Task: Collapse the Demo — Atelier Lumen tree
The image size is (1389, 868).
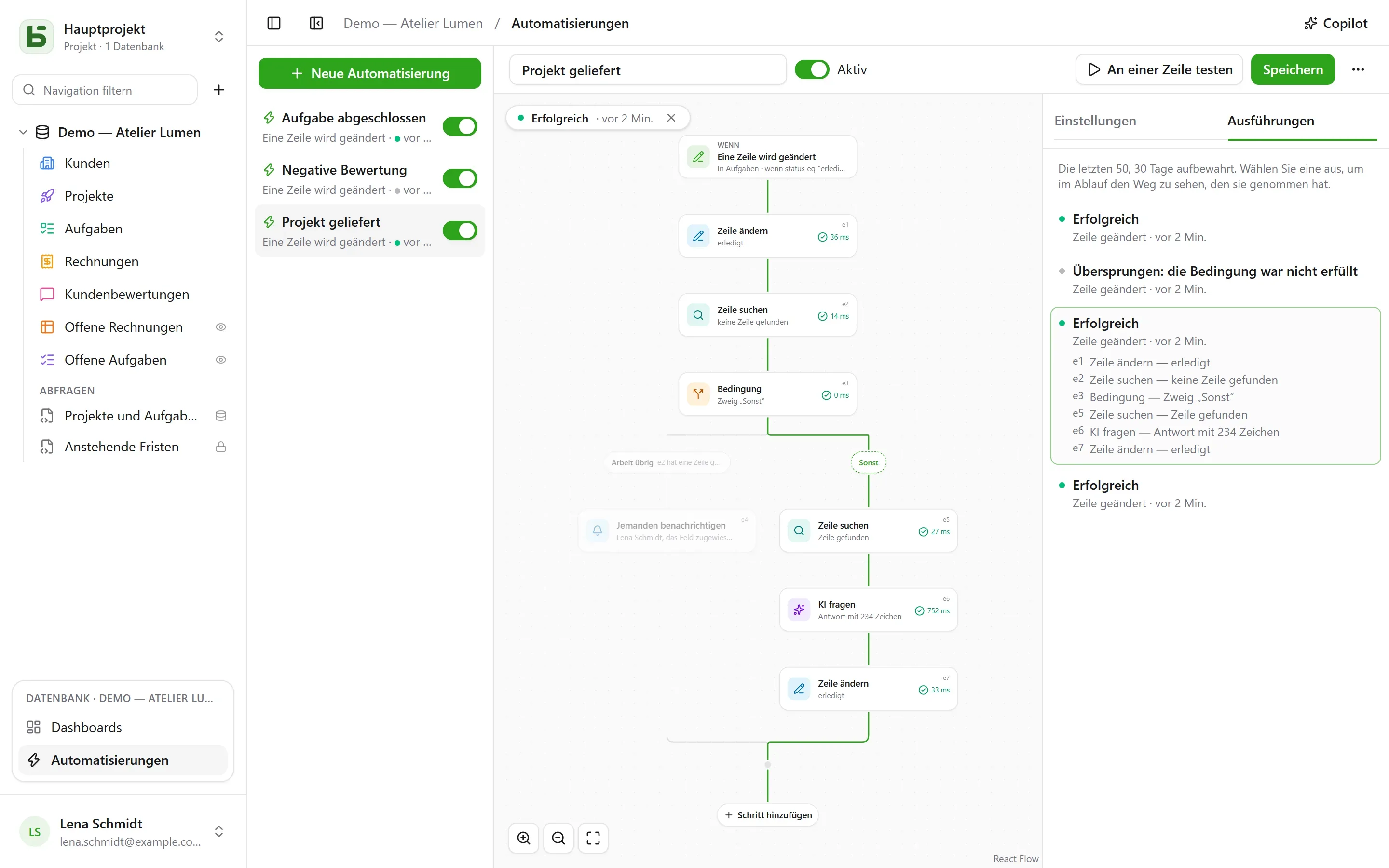Action: (23, 132)
